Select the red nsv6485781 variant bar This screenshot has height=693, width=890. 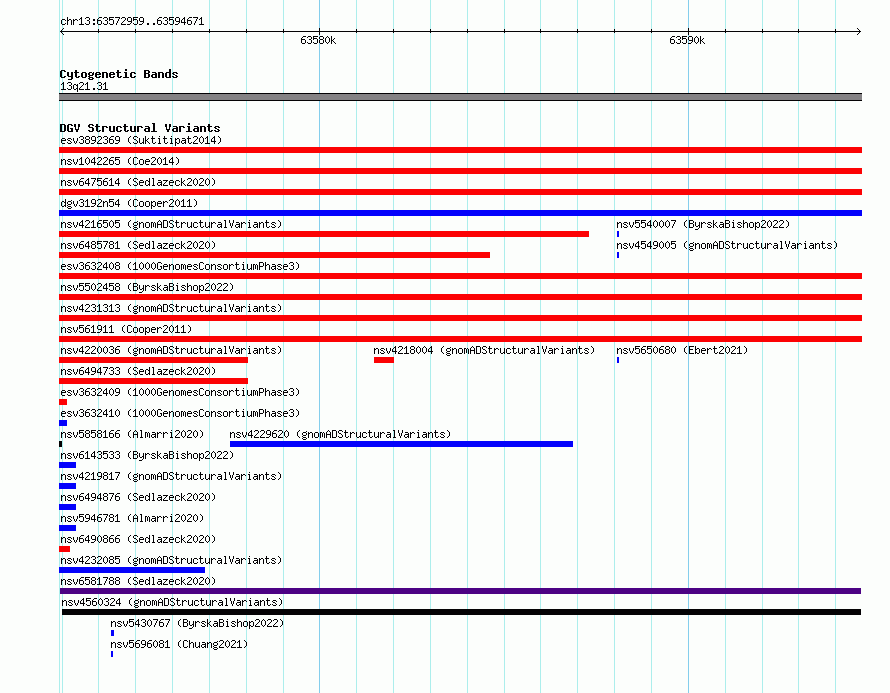274,255
